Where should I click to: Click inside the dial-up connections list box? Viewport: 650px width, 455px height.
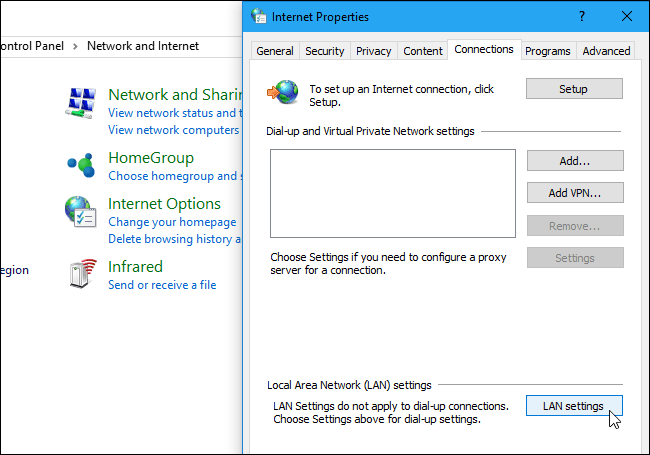click(x=393, y=194)
